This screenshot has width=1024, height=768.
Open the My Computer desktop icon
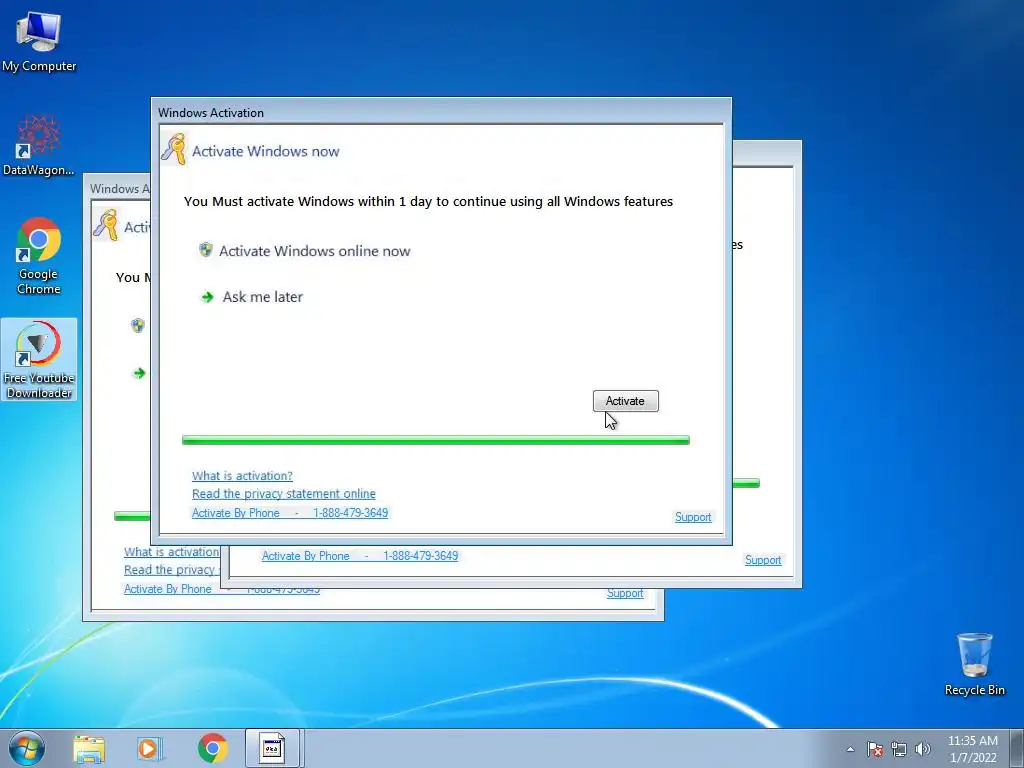(39, 40)
